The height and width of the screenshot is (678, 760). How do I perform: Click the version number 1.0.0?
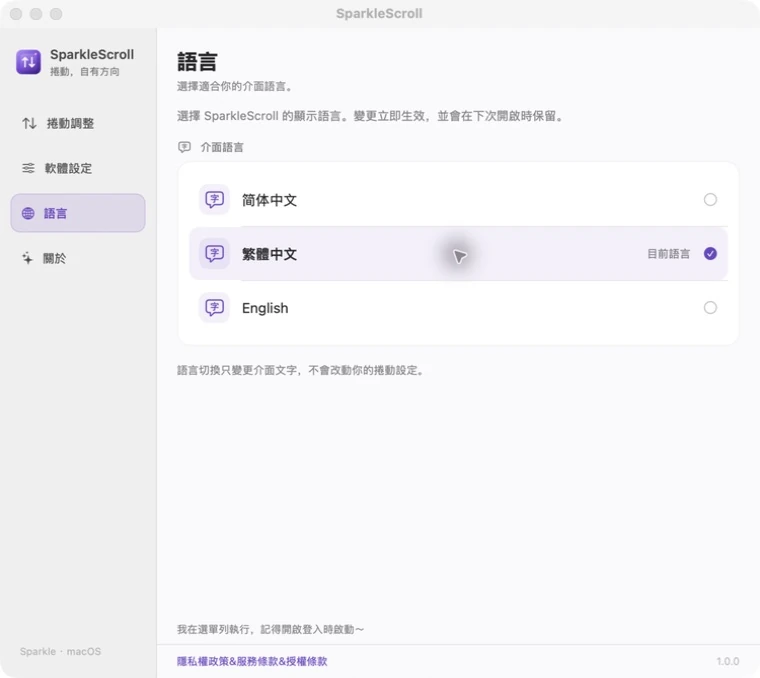(x=728, y=661)
